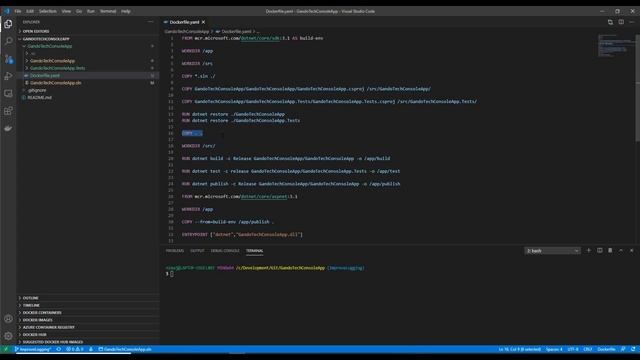Select the Dockerfile.yaml editor tab
This screenshot has height=360, width=640.
pos(184,22)
